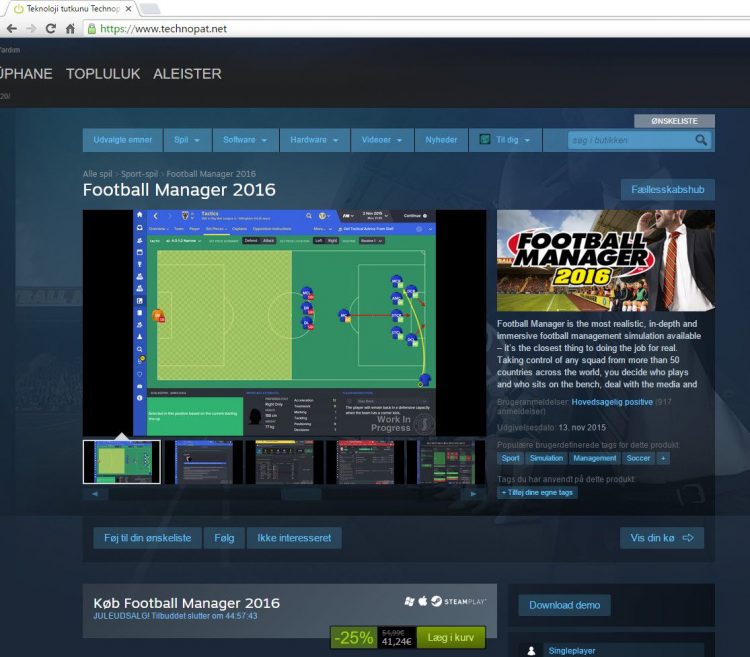Open the TOPLULUK menu
The image size is (750, 657).
point(103,74)
